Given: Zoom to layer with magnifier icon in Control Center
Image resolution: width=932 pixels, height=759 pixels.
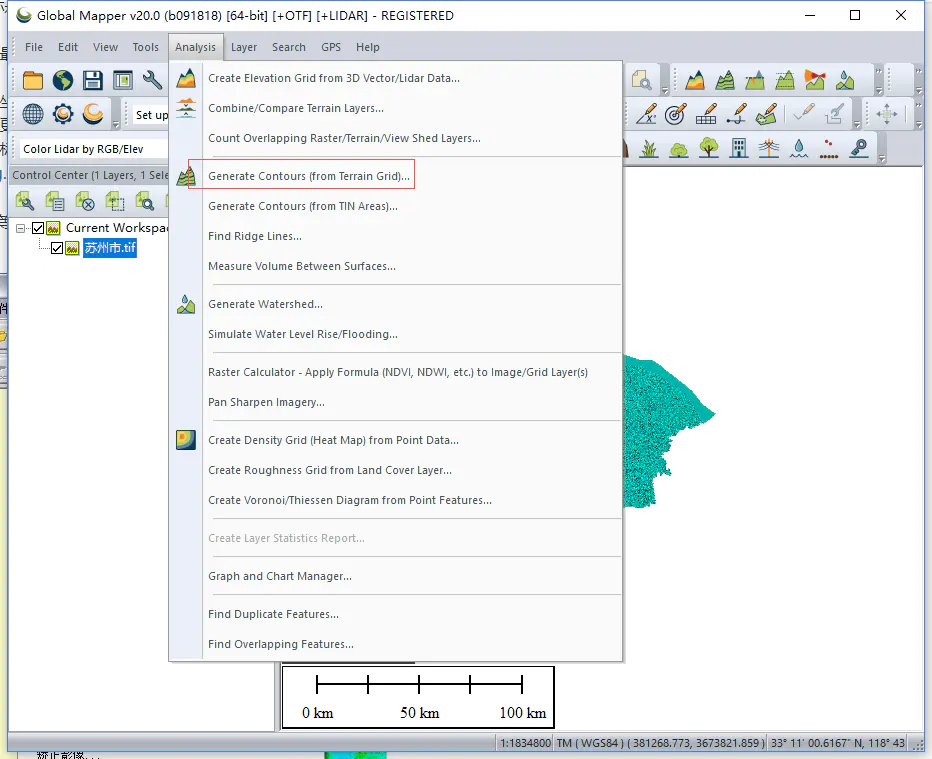Looking at the screenshot, I should [144, 201].
